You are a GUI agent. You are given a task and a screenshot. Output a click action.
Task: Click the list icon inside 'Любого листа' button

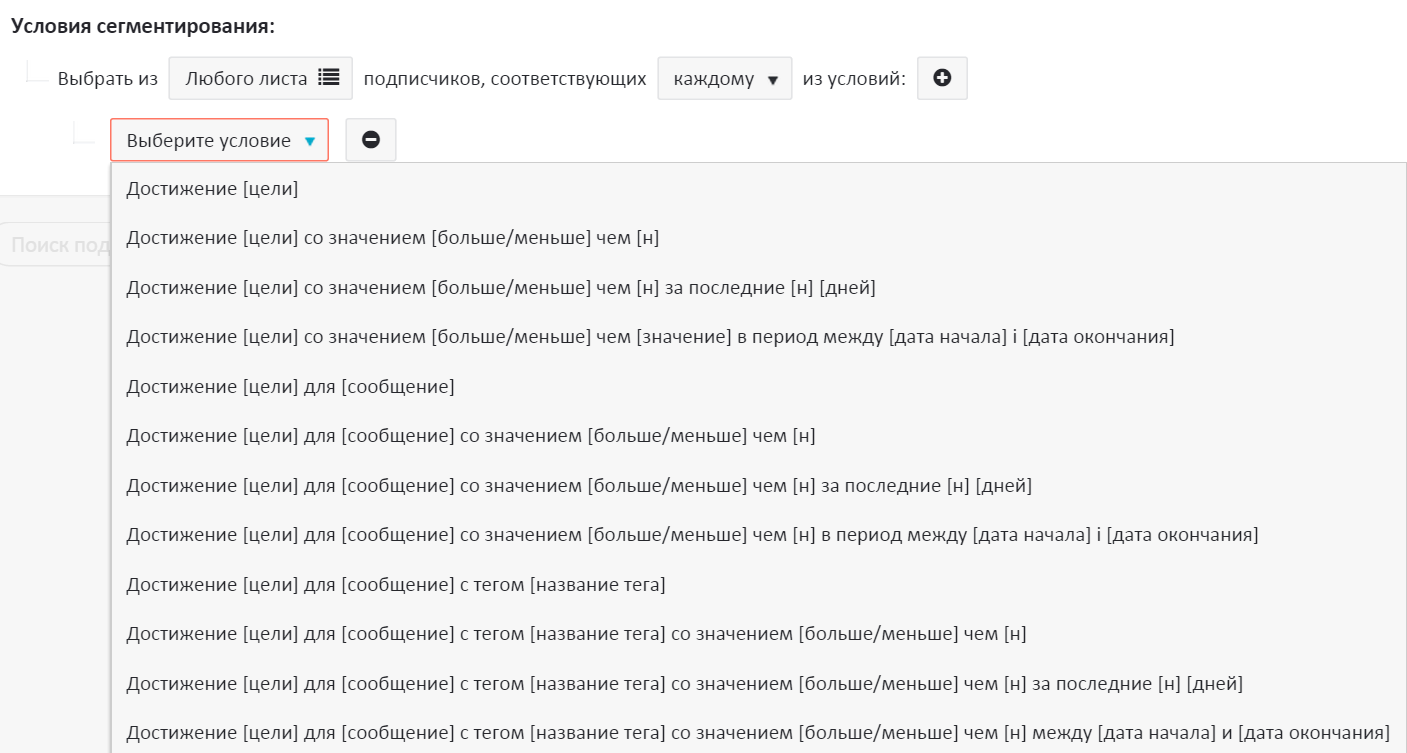328,78
